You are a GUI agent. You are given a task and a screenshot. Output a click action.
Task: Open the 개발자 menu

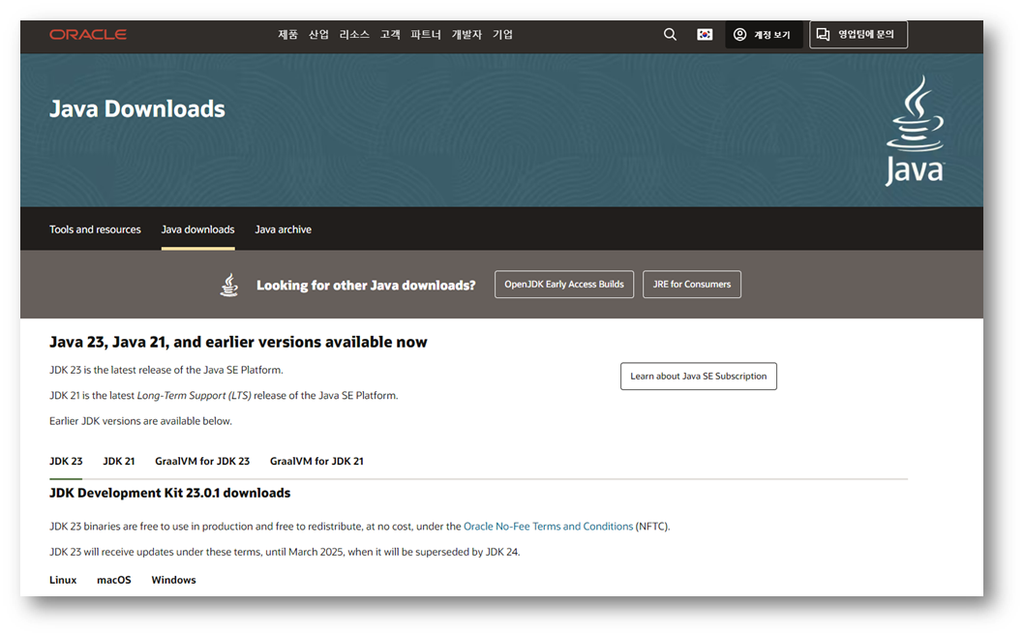tap(467, 35)
